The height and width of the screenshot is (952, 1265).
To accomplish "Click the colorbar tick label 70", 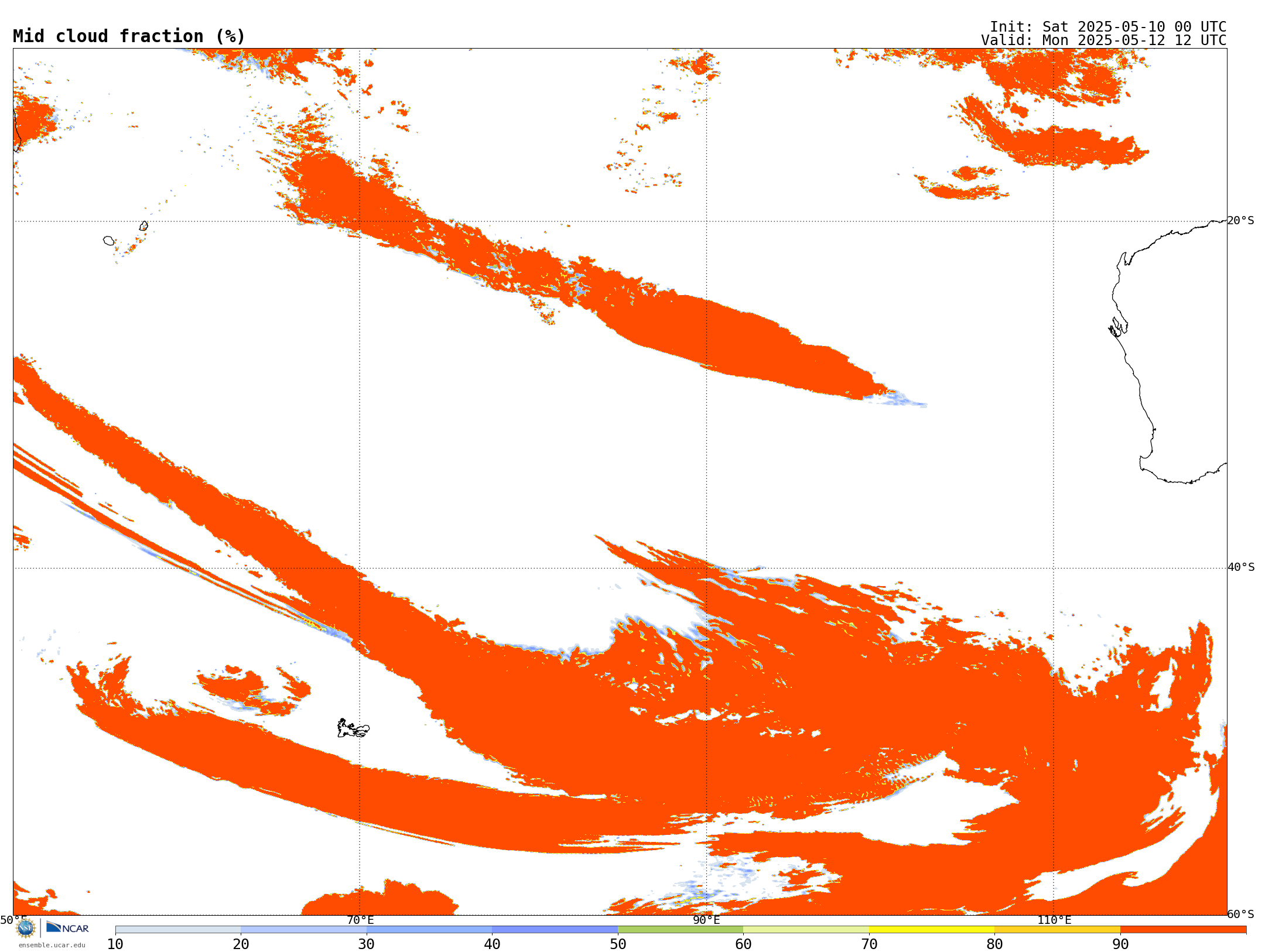I will [869, 944].
